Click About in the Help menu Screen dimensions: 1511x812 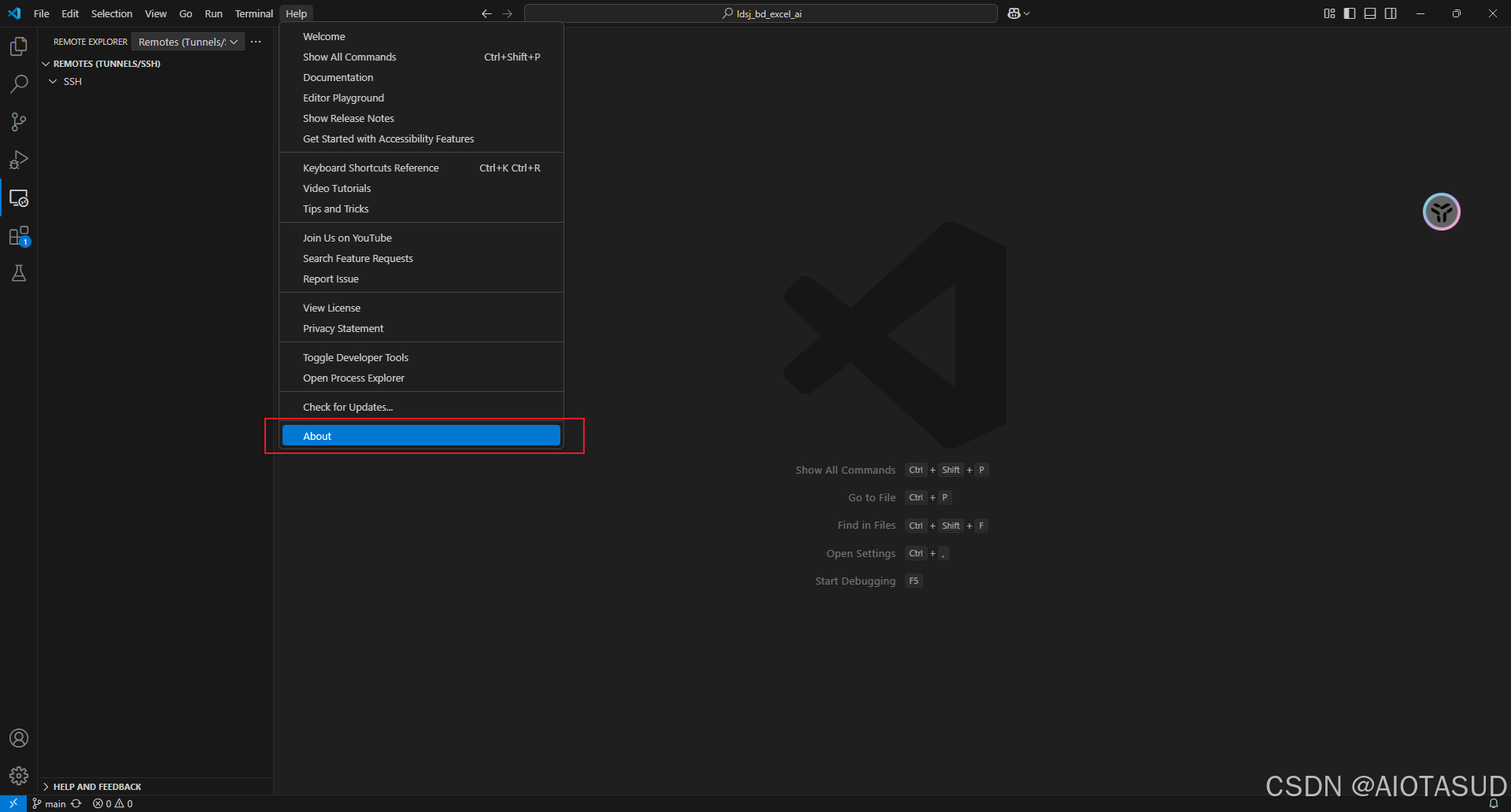(x=421, y=436)
